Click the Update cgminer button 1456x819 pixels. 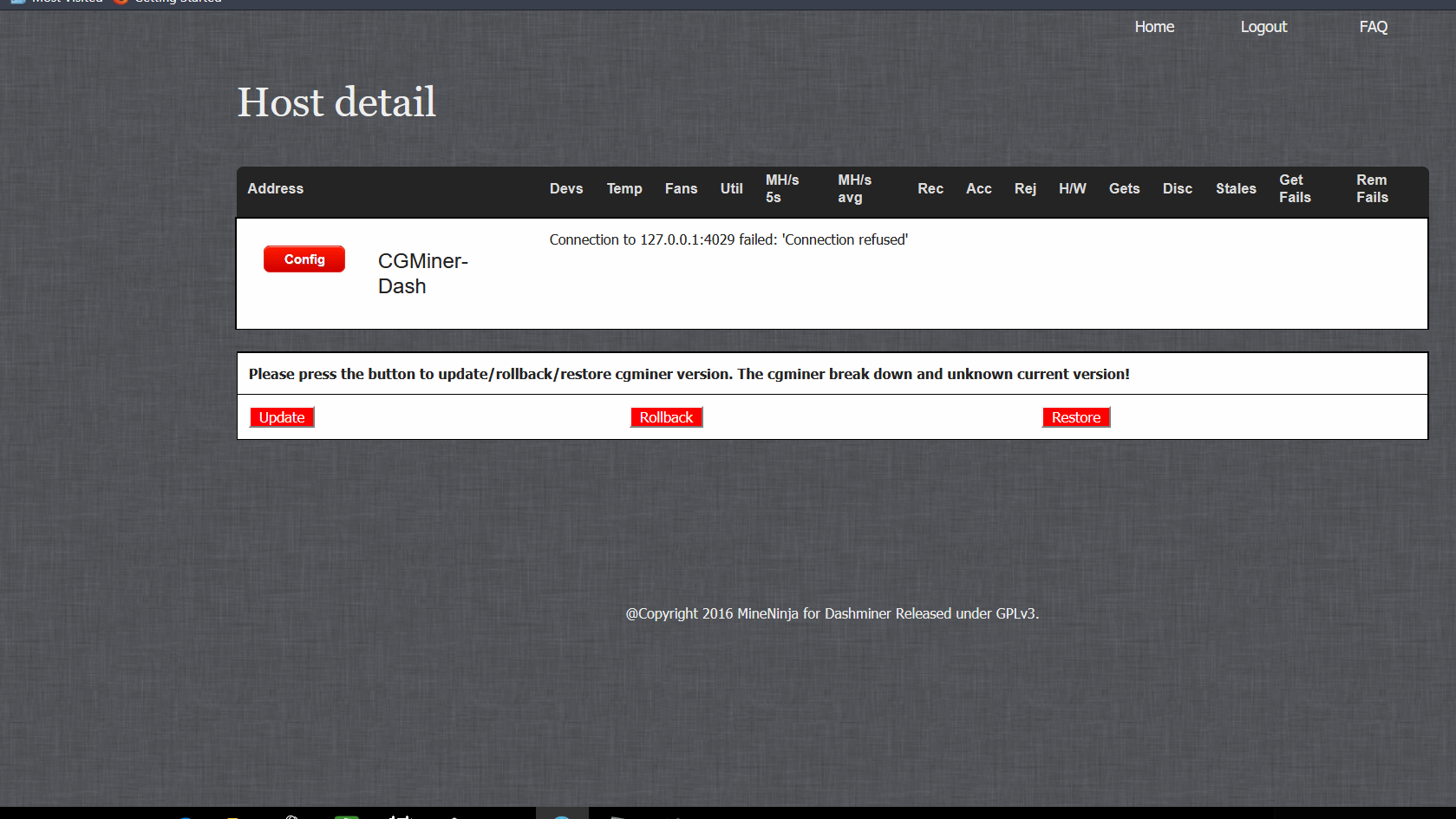pyautogui.click(x=282, y=417)
